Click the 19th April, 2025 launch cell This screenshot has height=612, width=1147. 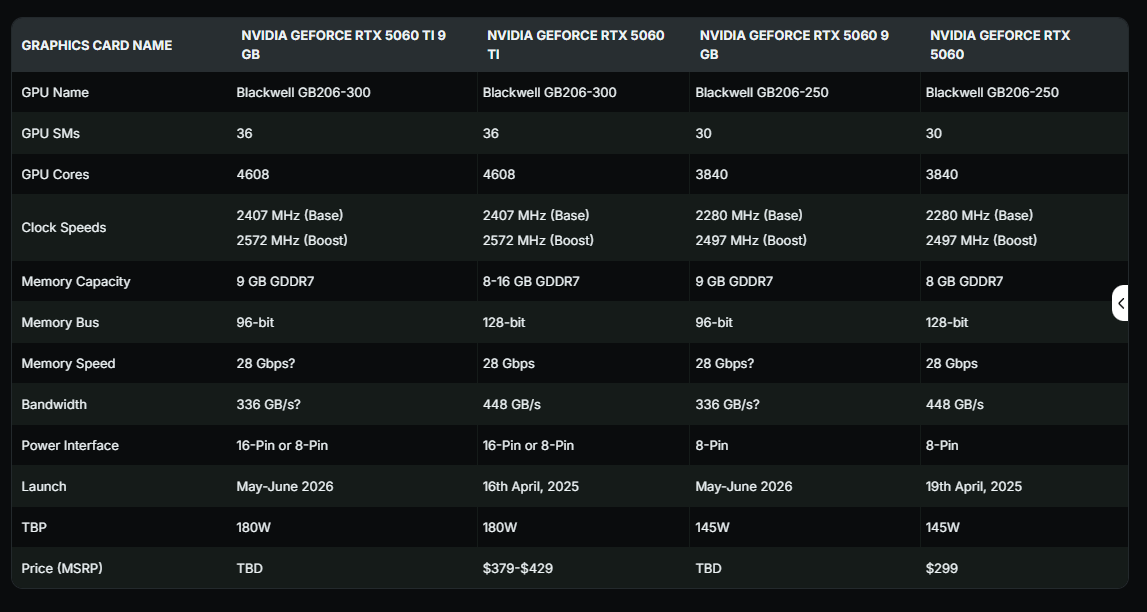[974, 486]
